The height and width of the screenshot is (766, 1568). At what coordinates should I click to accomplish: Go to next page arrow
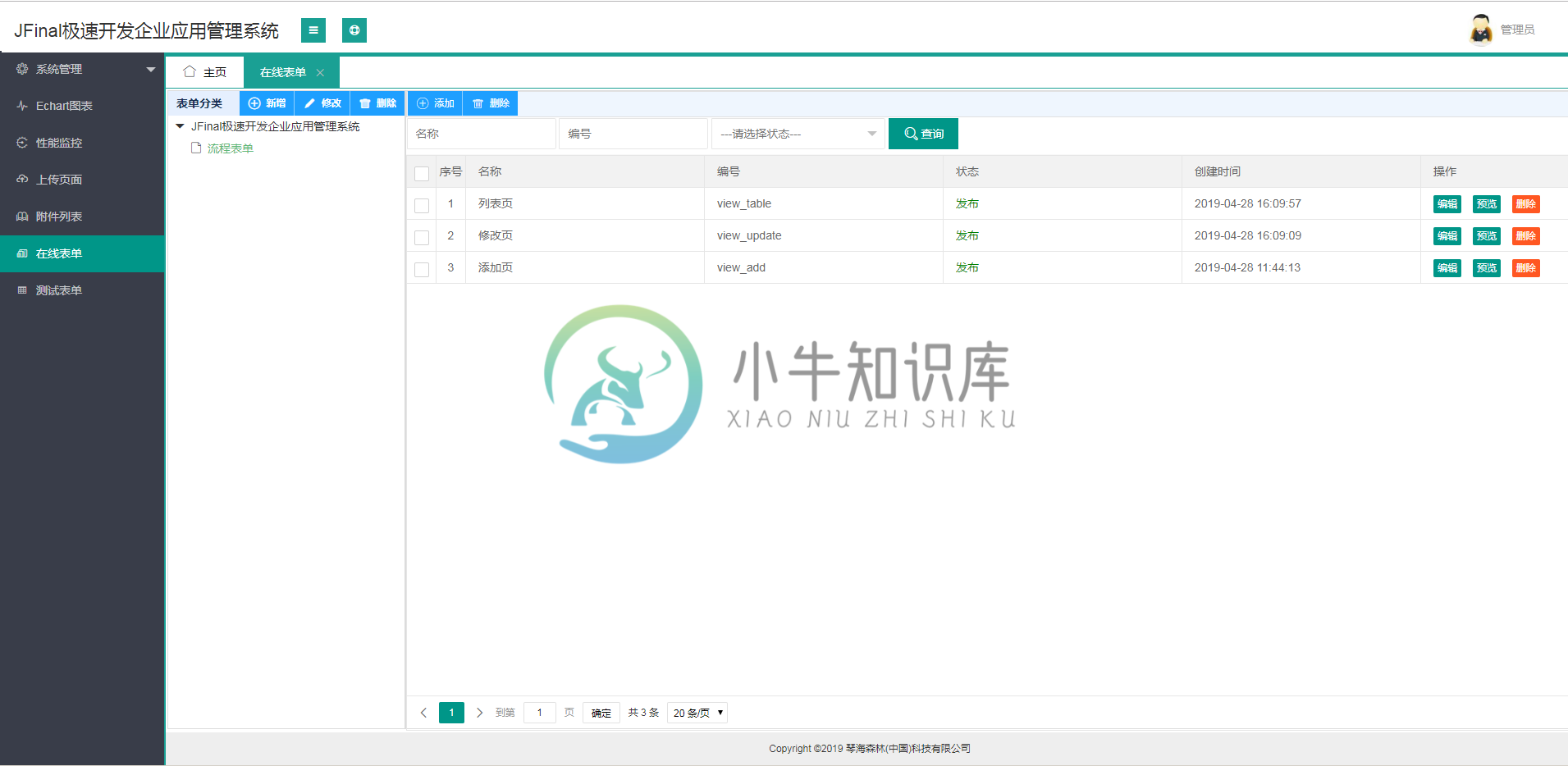pos(479,713)
